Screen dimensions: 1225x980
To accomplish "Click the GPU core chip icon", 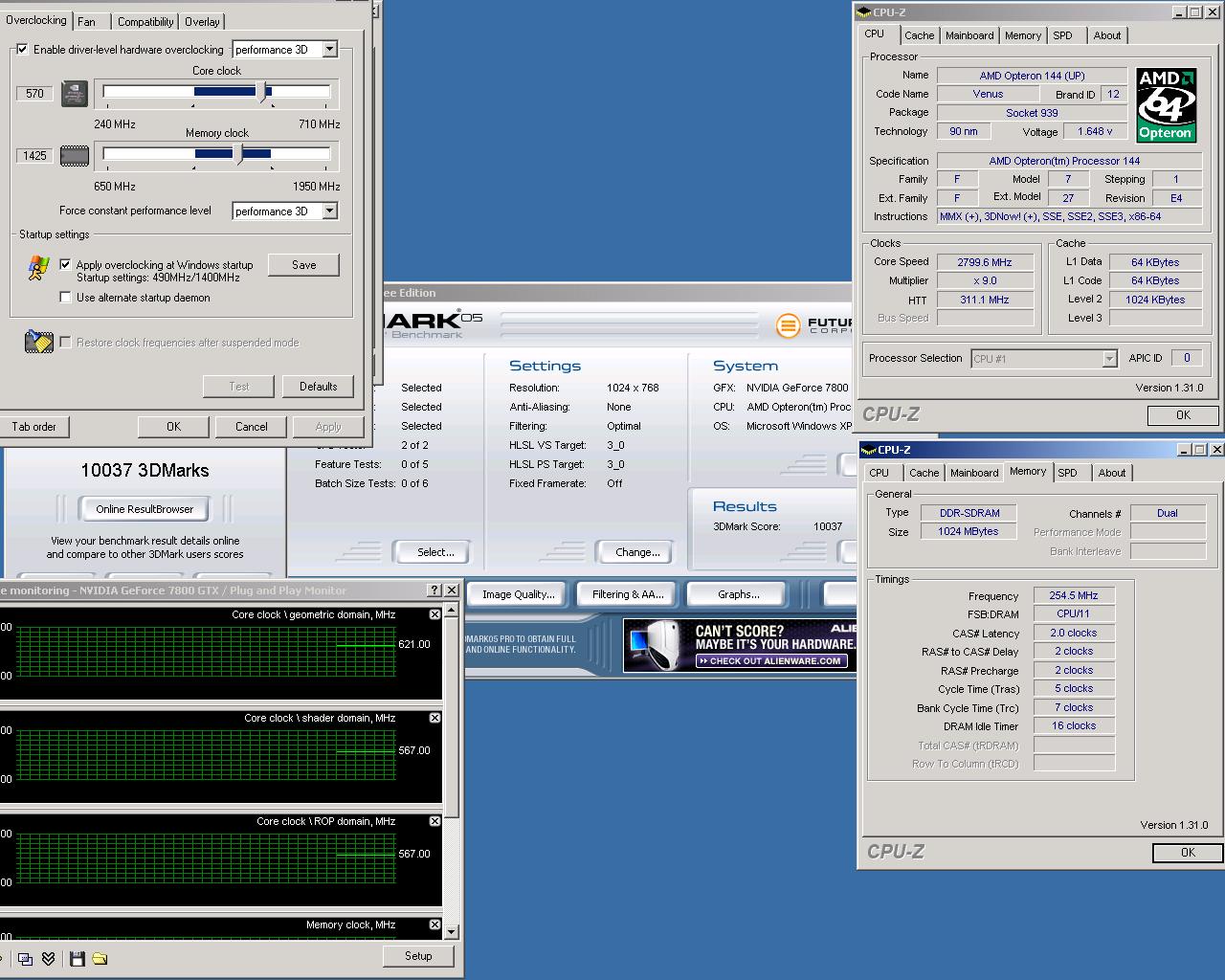I will tap(75, 94).
